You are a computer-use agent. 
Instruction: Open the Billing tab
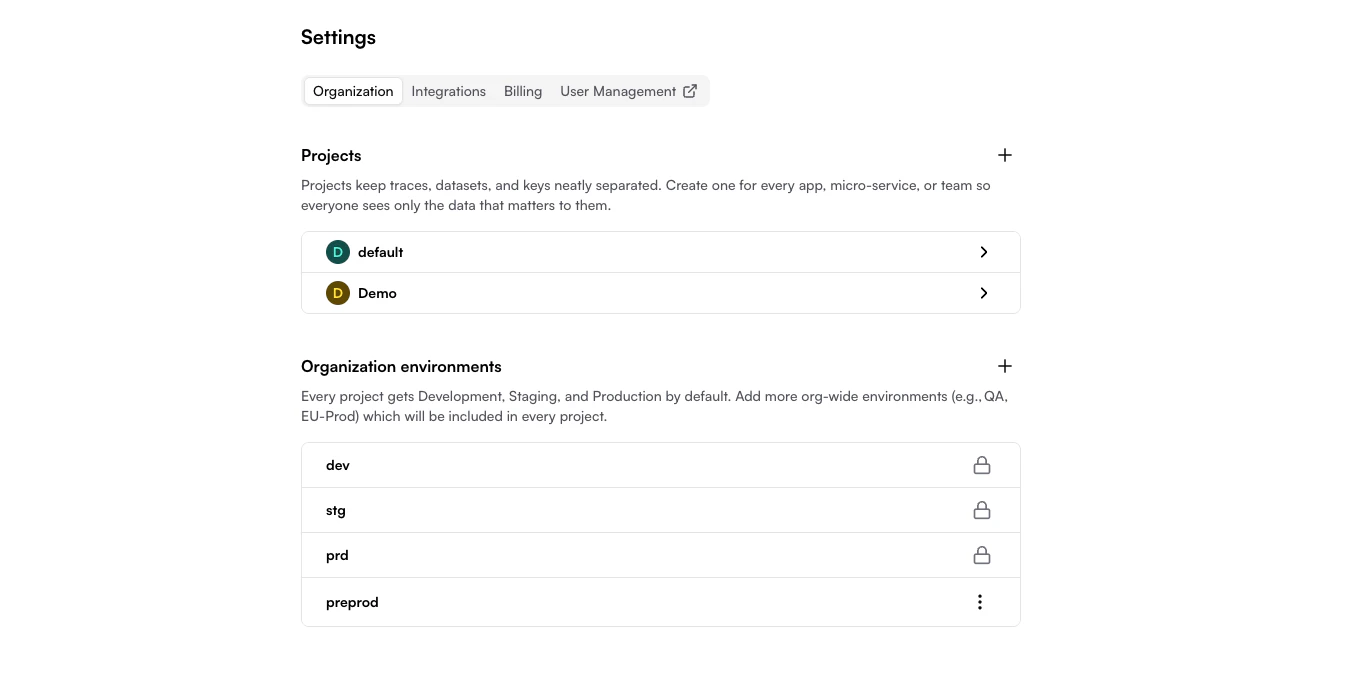[x=523, y=91]
